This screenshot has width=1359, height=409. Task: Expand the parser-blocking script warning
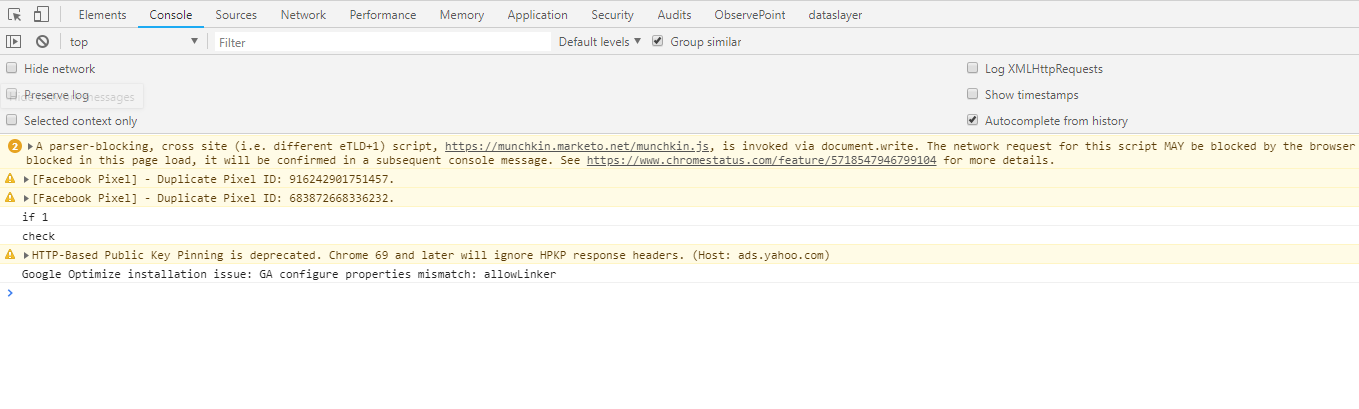[x=30, y=146]
